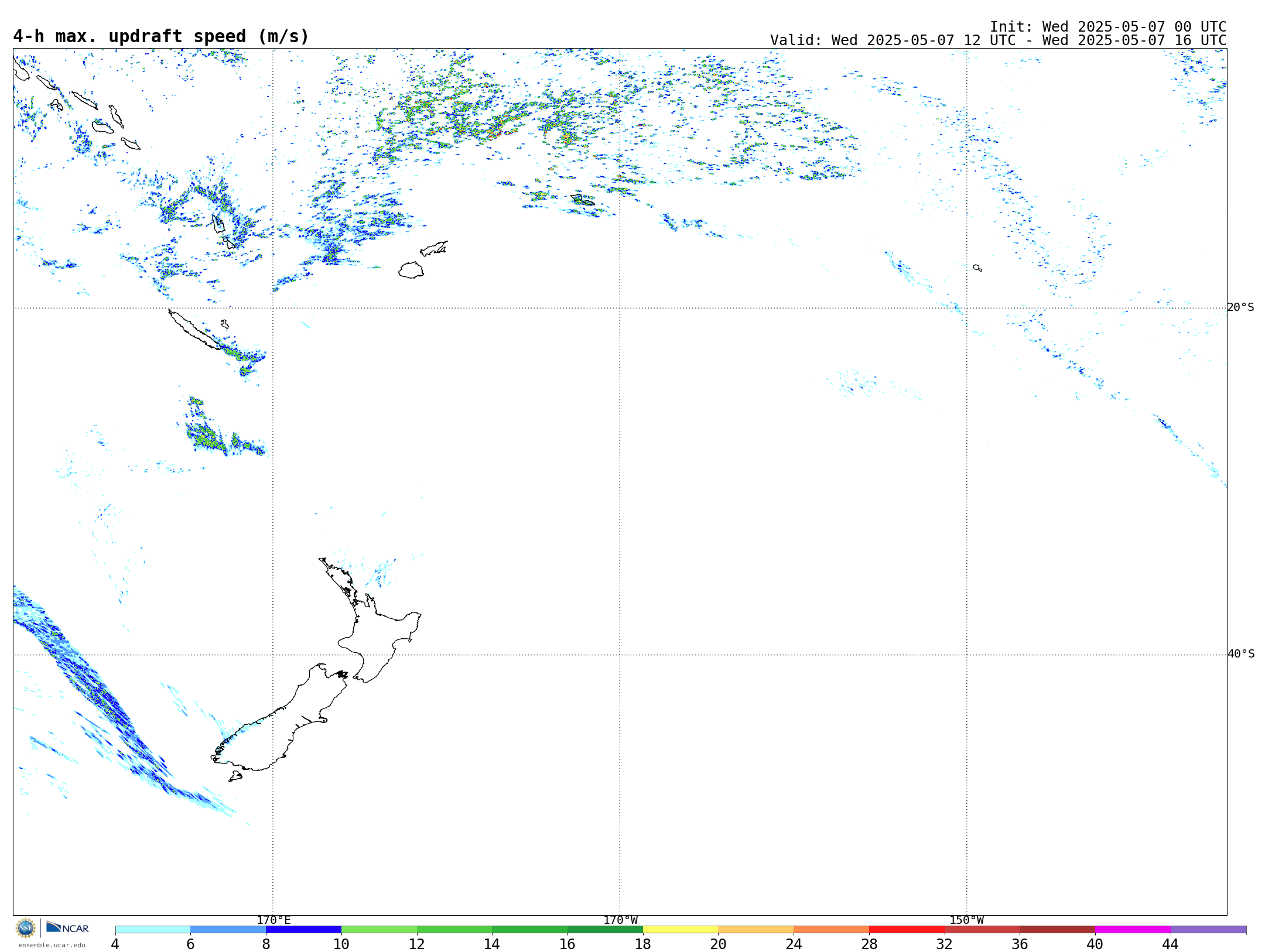Pick the green 12–14 m/s colorbar segment
The image size is (1265, 952).
[x=454, y=929]
